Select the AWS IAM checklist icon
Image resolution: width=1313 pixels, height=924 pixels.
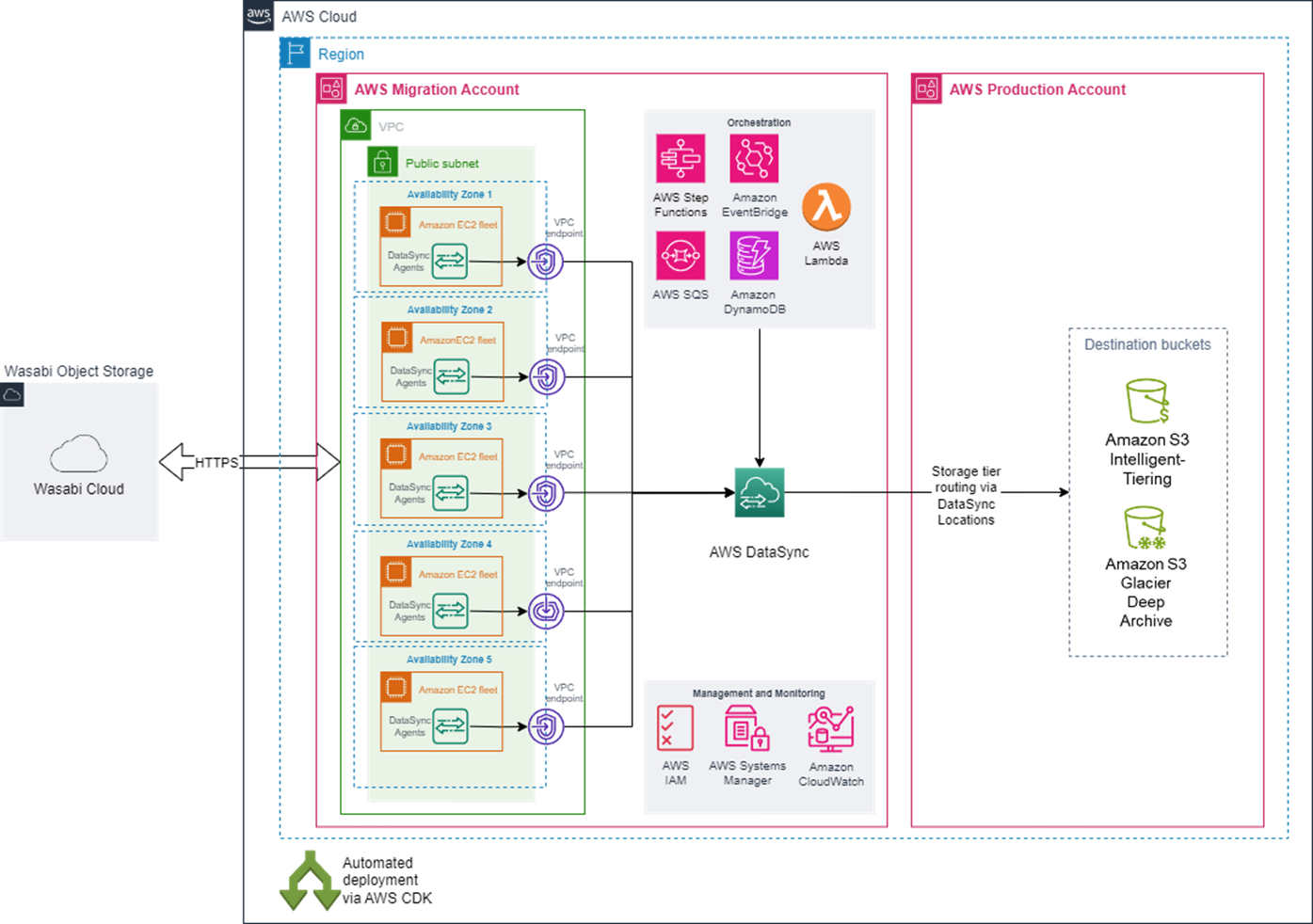tap(675, 726)
